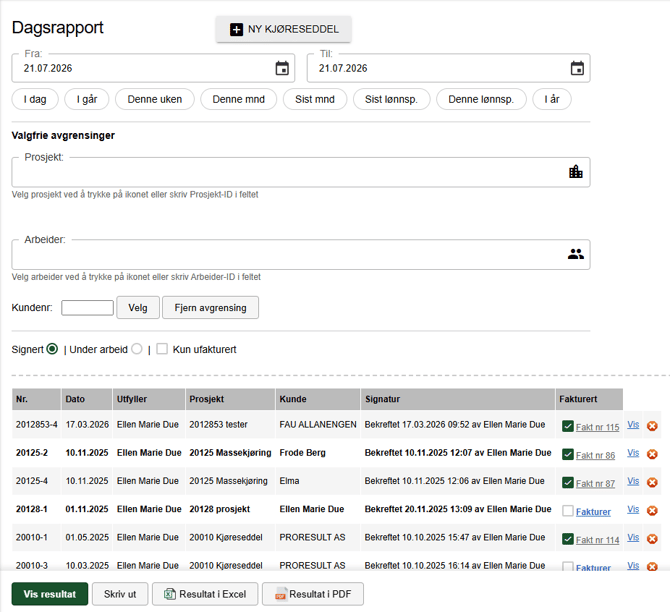Select the I dag date preset
This screenshot has width=670, height=612.
pos(35,99)
